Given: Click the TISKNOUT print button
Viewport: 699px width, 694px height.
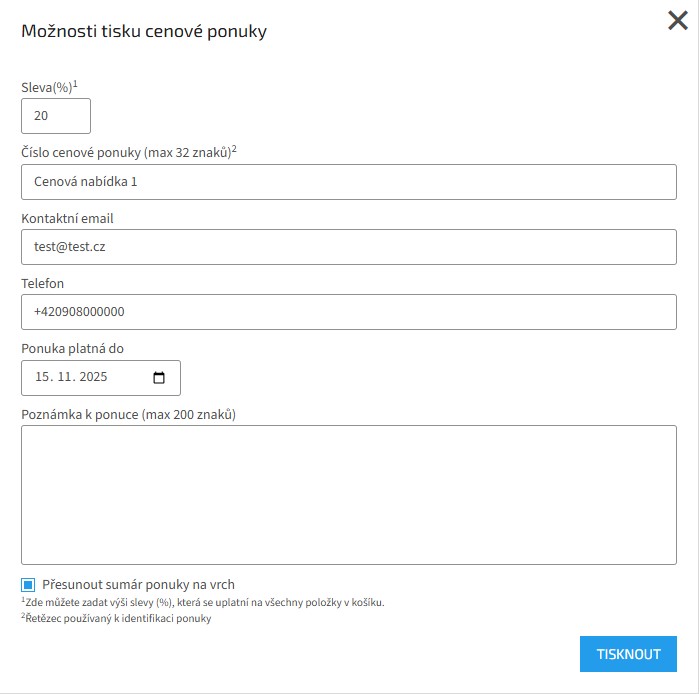Looking at the screenshot, I should point(628,654).
